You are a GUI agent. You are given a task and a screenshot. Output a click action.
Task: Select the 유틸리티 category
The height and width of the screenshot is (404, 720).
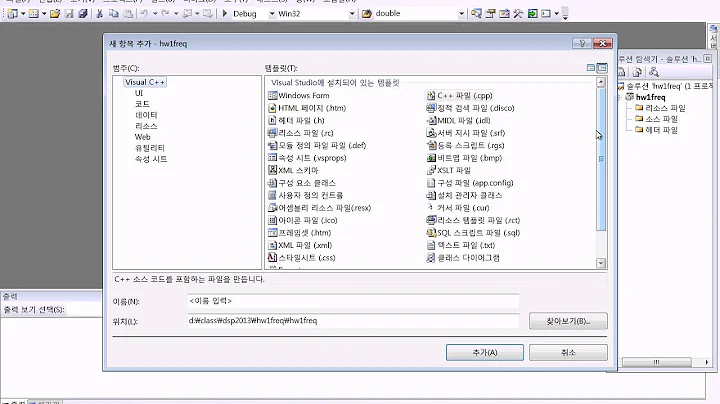(150, 148)
